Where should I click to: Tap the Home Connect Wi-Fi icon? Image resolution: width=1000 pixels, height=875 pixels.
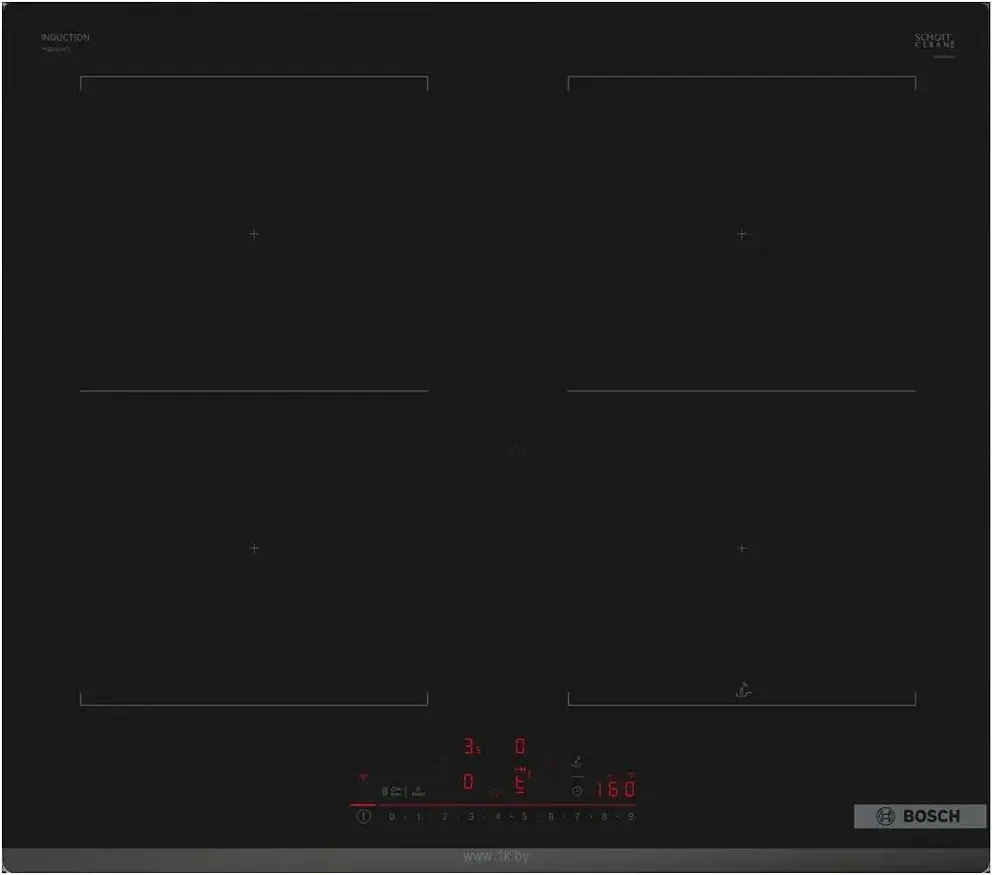click(363, 777)
